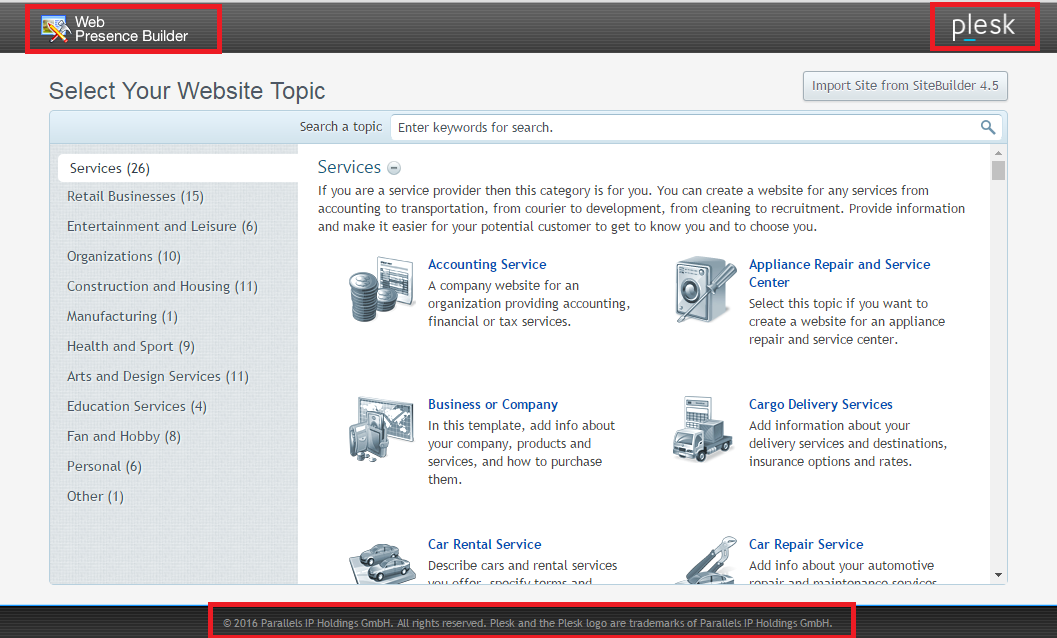1057x638 pixels.
Task: Open the Accounting Service topic link
Action: tap(487, 265)
